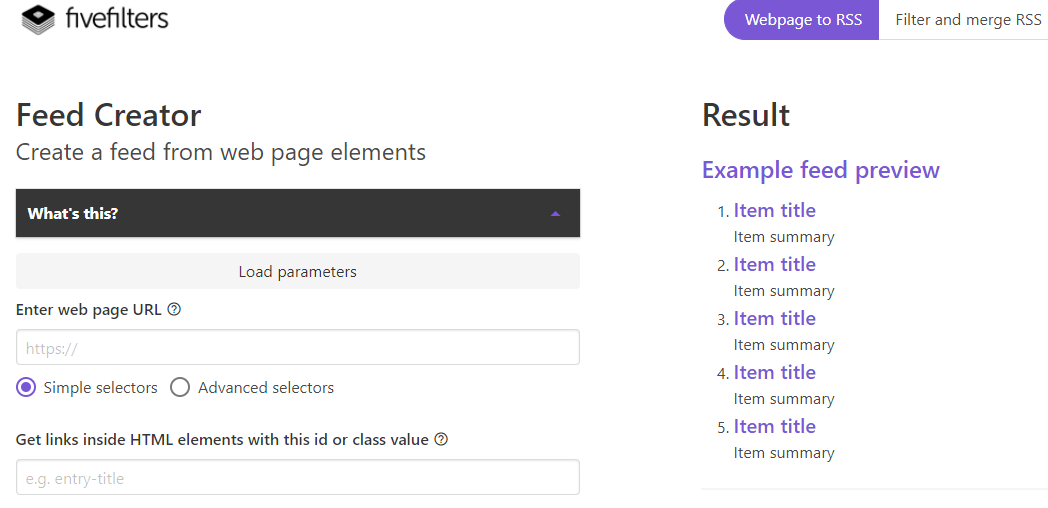1048x508 pixels.
Task: Click the fivefilters stacked layers logo icon
Action: point(39,19)
